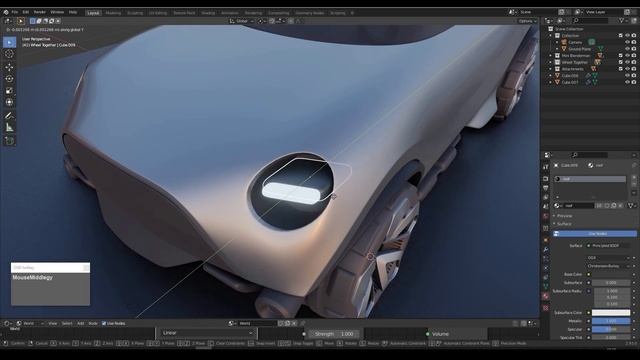This screenshot has width=640, height=360.
Task: Open the World properties tab
Action: point(546,216)
